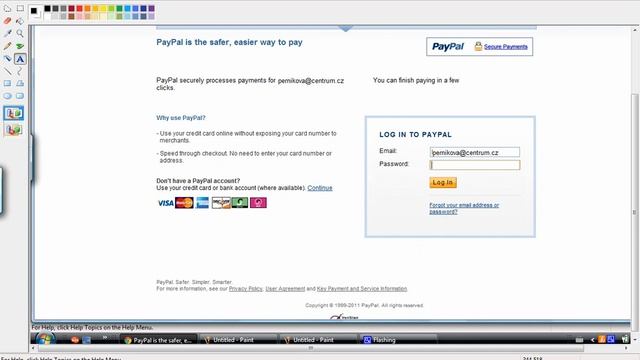Choose the dark green palette swatch
The height and width of the screenshot is (360, 640).
pyautogui.click(x=119, y=8)
